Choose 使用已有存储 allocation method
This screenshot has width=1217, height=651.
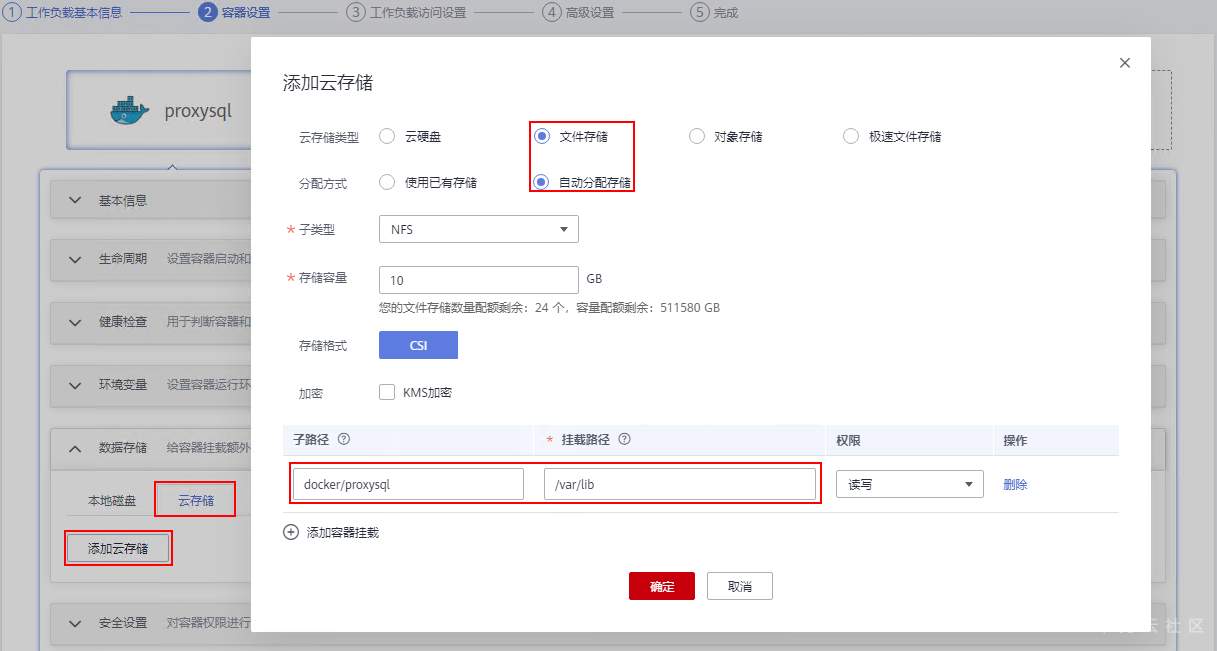(387, 182)
